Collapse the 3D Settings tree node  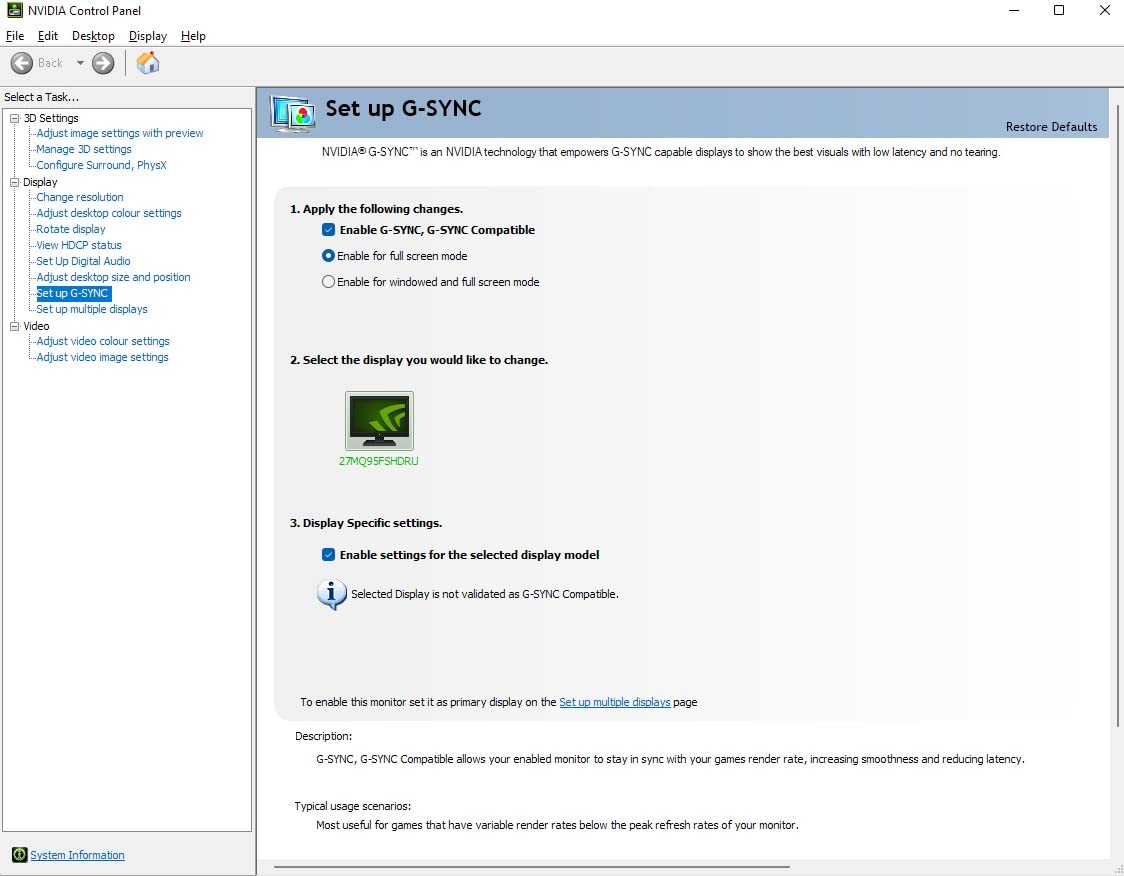point(14,118)
